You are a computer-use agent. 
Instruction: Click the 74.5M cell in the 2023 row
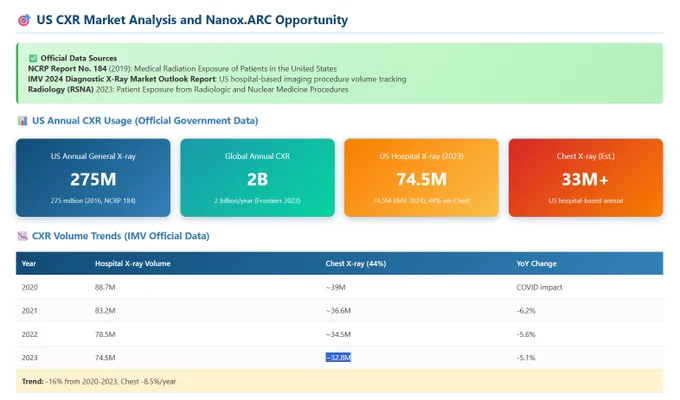(105, 357)
